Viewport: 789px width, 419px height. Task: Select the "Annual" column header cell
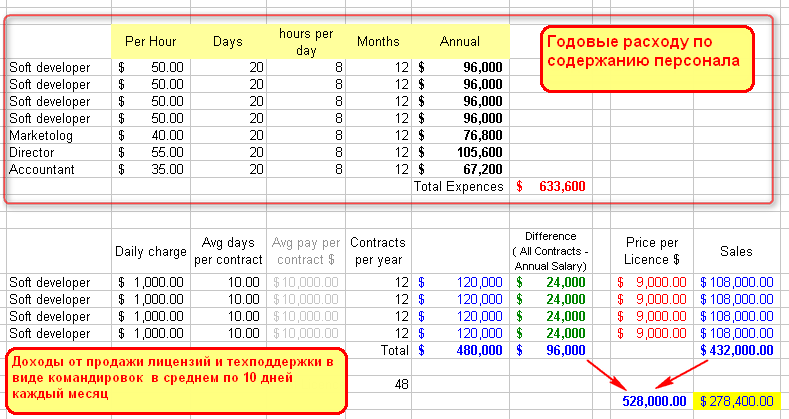tap(460, 41)
